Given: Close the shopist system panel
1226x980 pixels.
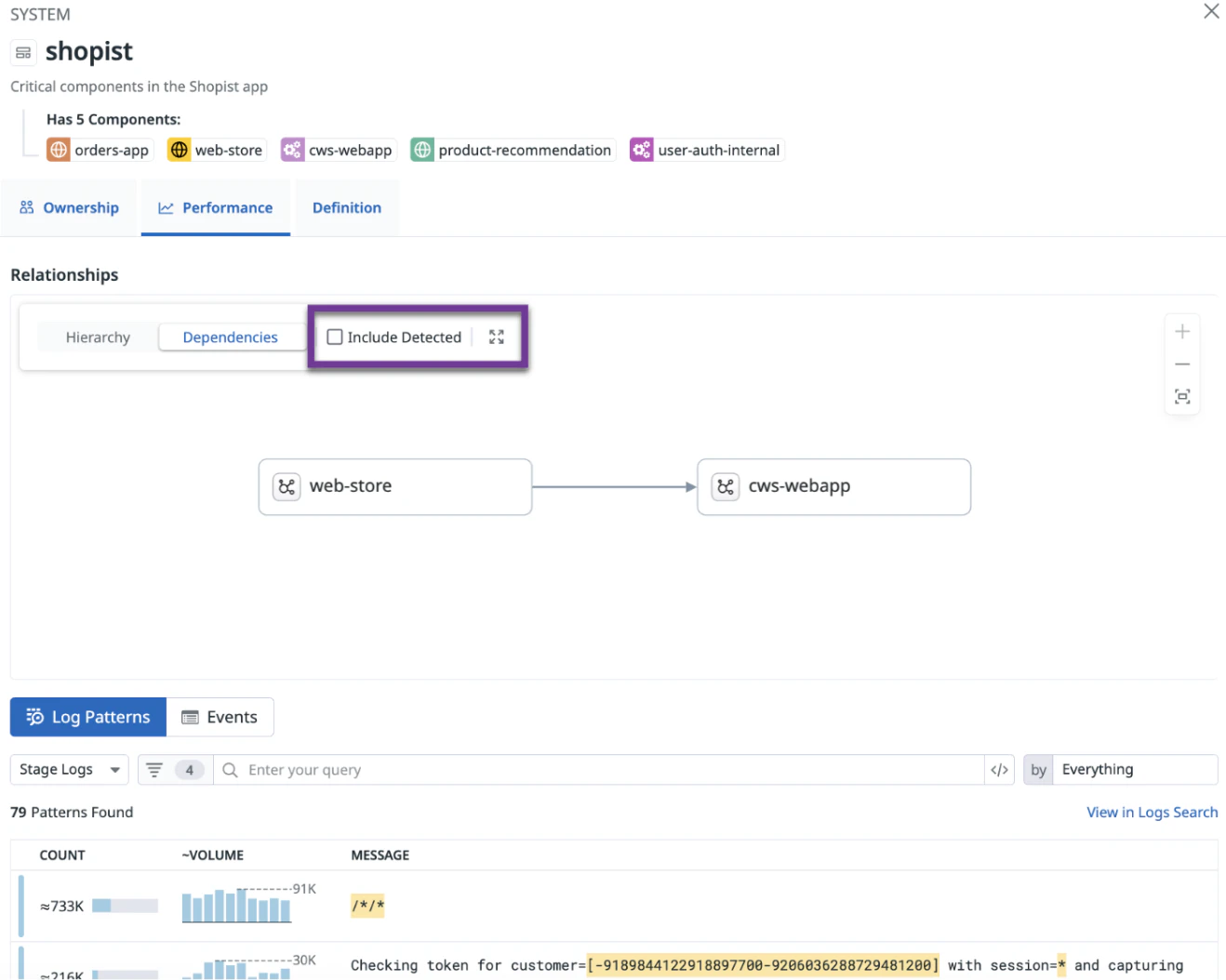Looking at the screenshot, I should coord(1211,11).
